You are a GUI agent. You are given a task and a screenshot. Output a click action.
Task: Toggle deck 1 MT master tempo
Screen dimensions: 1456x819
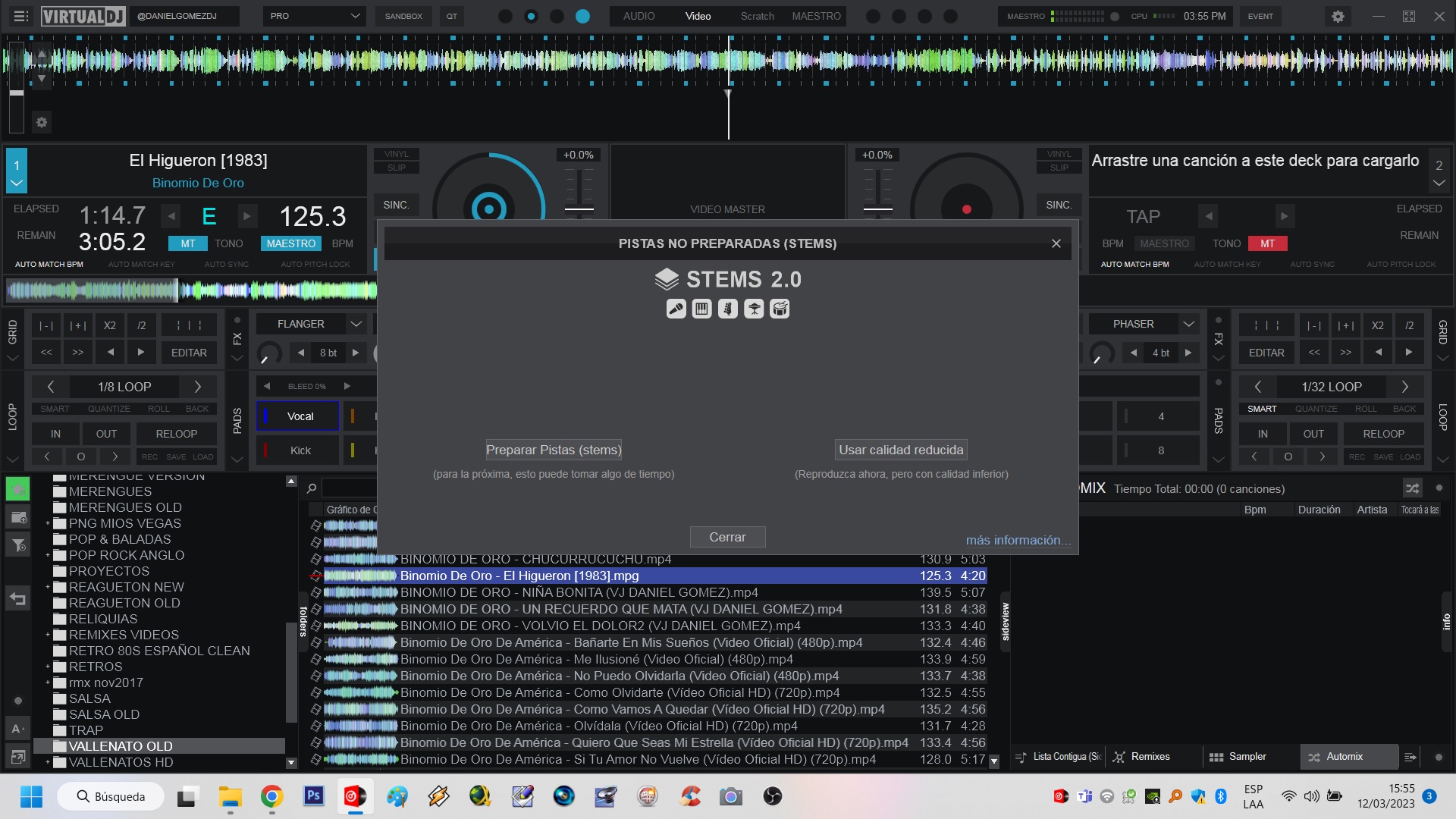[188, 243]
